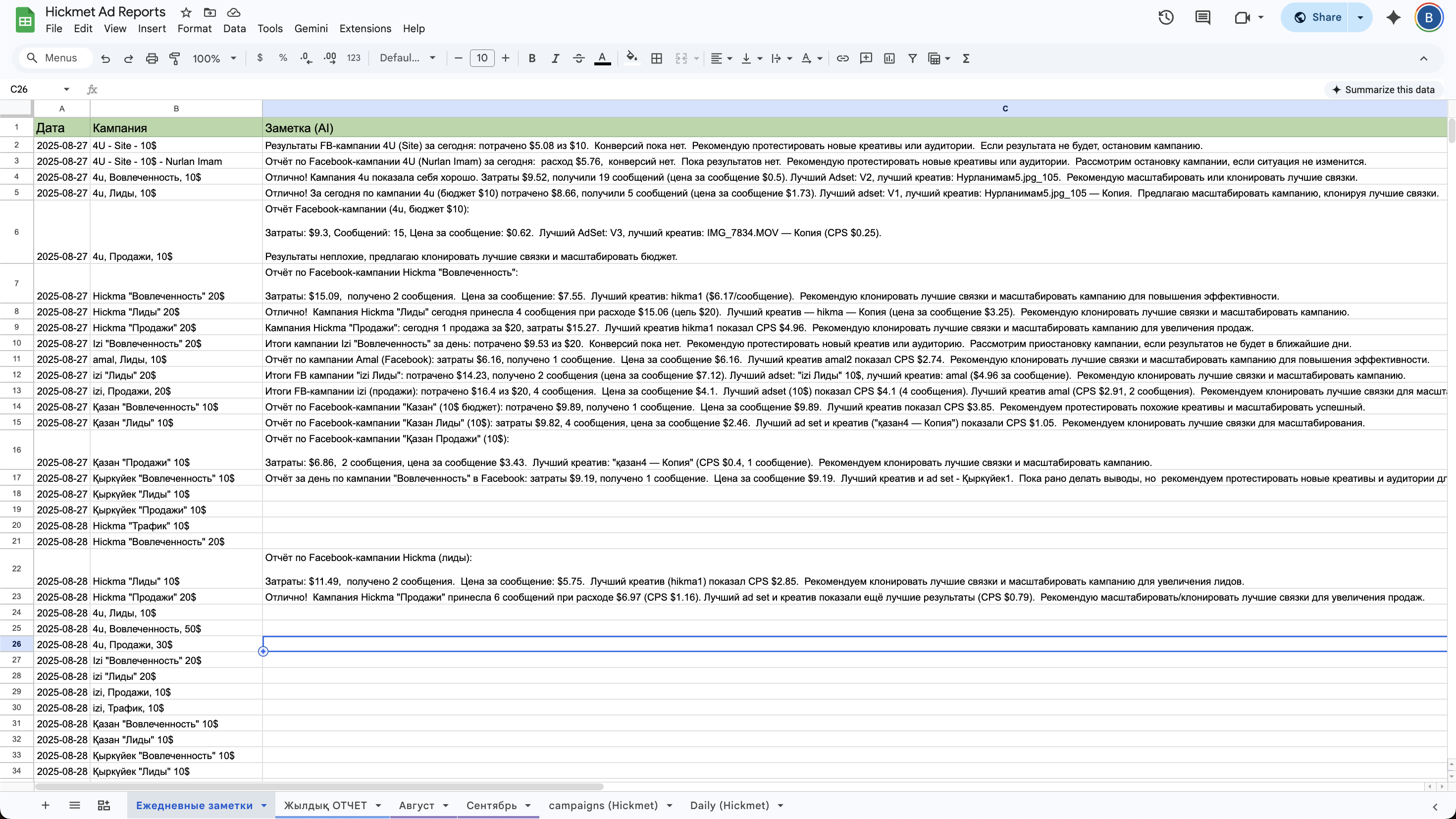The image size is (1456, 819).
Task: Open comments panel icon
Action: point(1202,17)
